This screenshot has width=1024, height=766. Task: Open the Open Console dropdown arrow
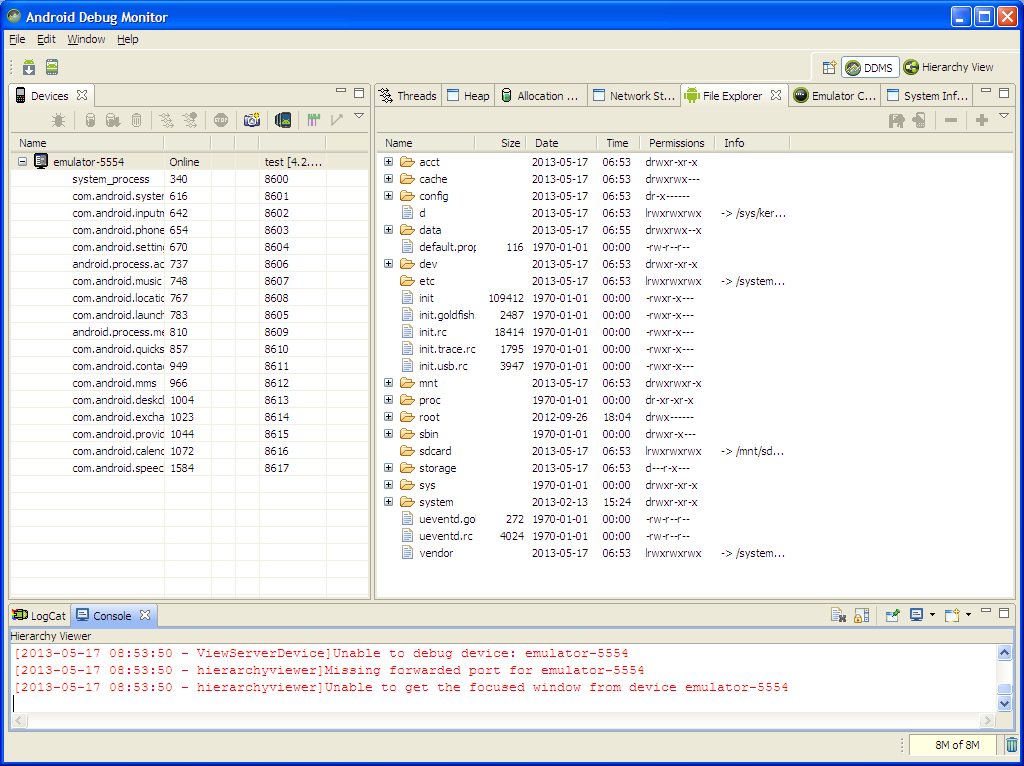coord(968,615)
